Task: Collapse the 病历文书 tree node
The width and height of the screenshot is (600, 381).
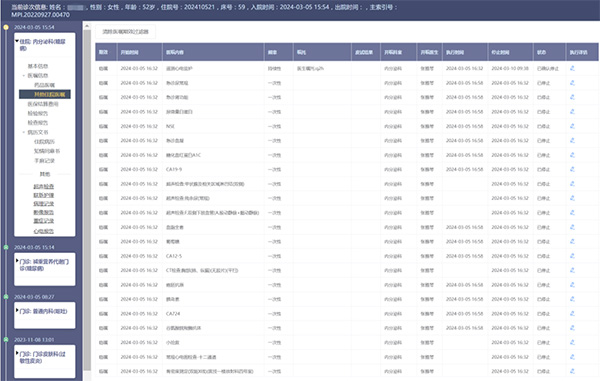Action: pyautogui.click(x=24, y=132)
